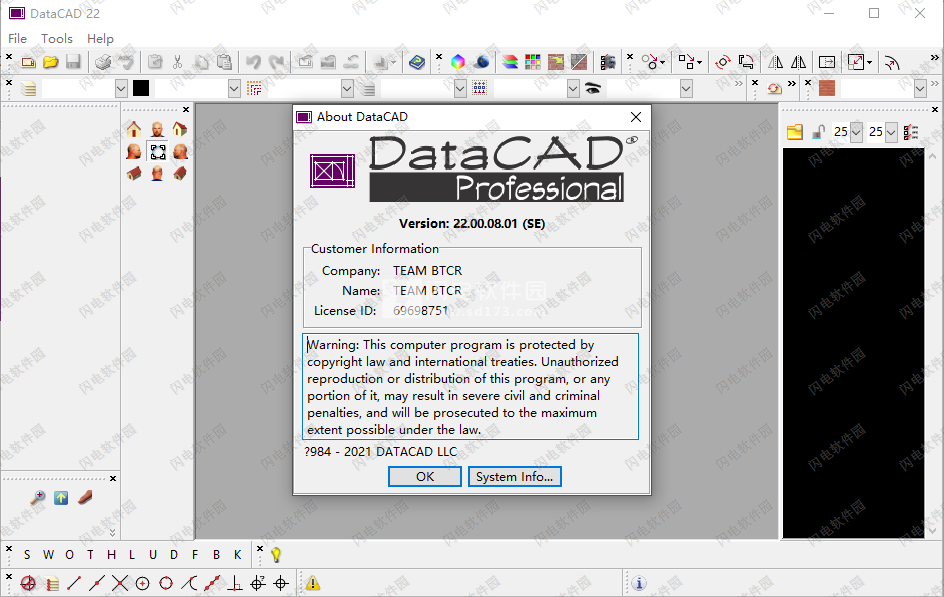Open the color palette grid icon
The height and width of the screenshot is (597, 944).
click(x=533, y=62)
